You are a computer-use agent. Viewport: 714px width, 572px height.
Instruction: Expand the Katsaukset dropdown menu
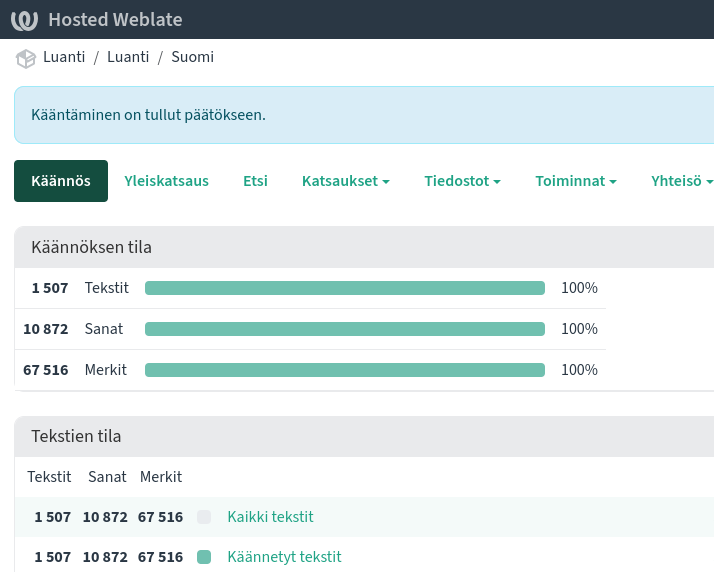345,181
